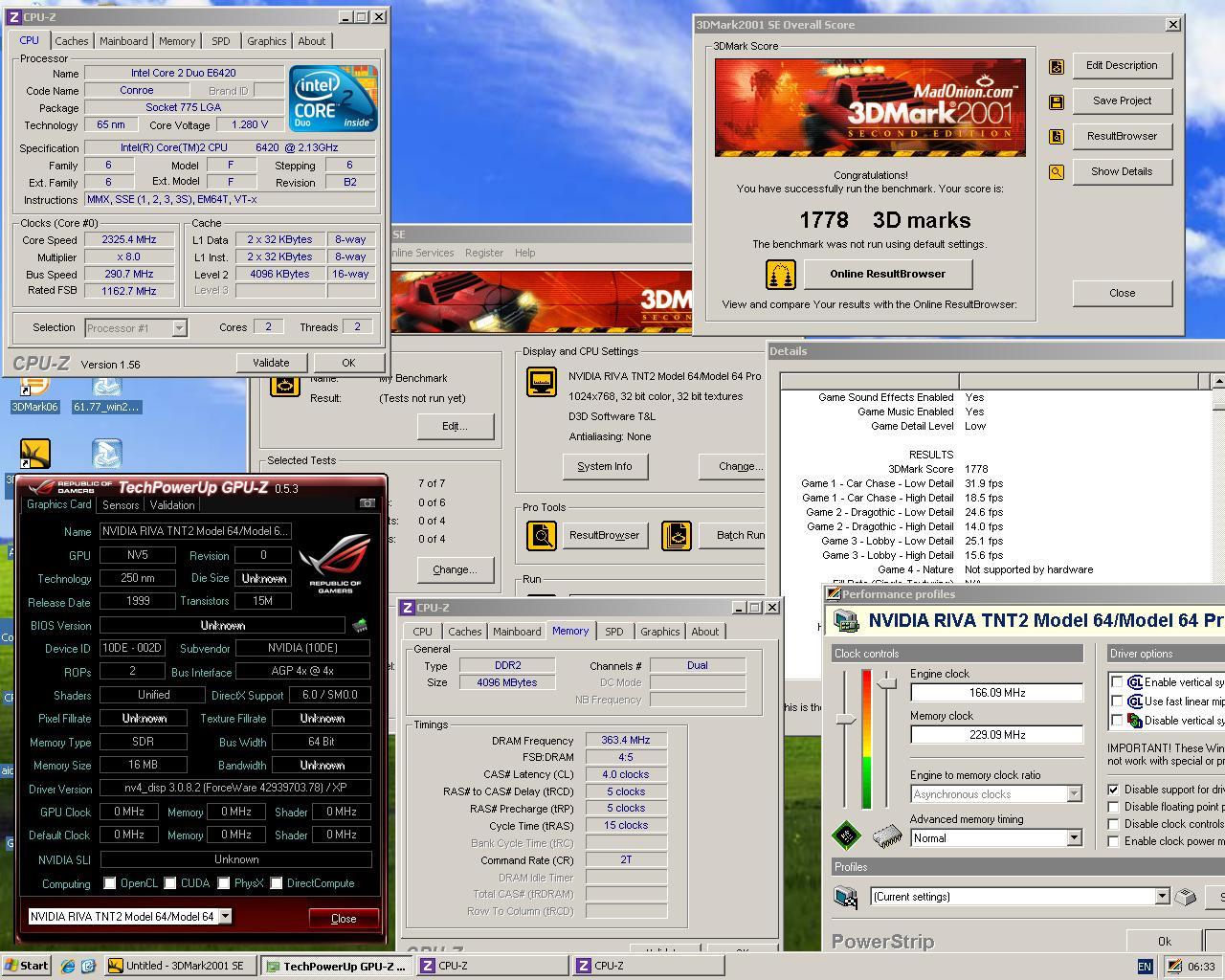
Task: Check Disable floating point checkbox
Action: [x=1113, y=807]
